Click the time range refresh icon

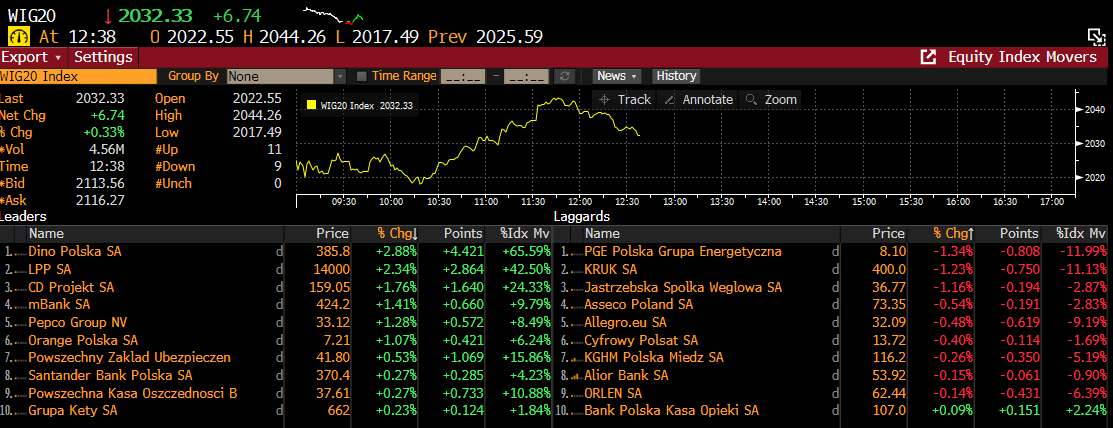[x=565, y=76]
